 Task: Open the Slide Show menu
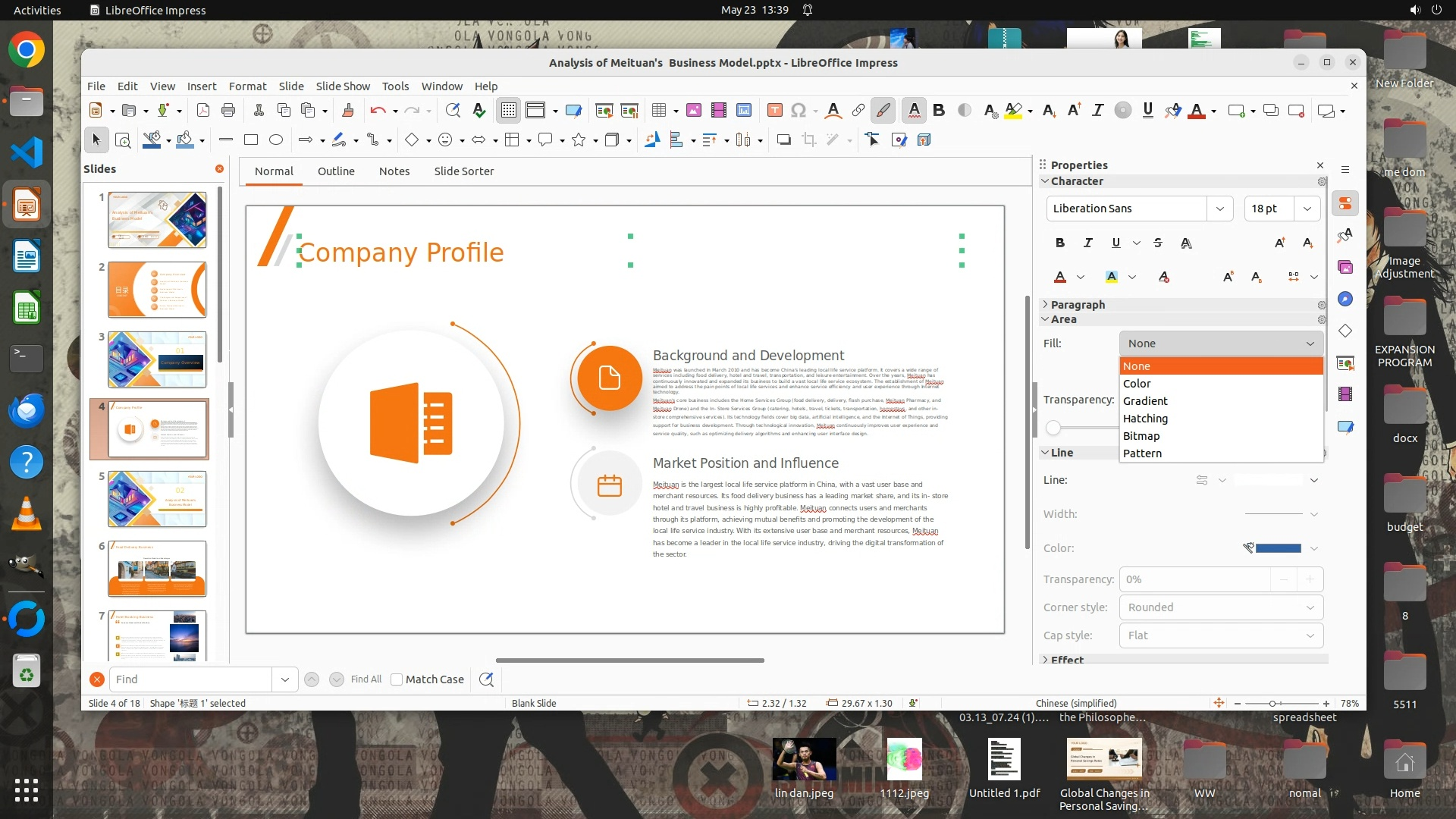pyautogui.click(x=343, y=86)
